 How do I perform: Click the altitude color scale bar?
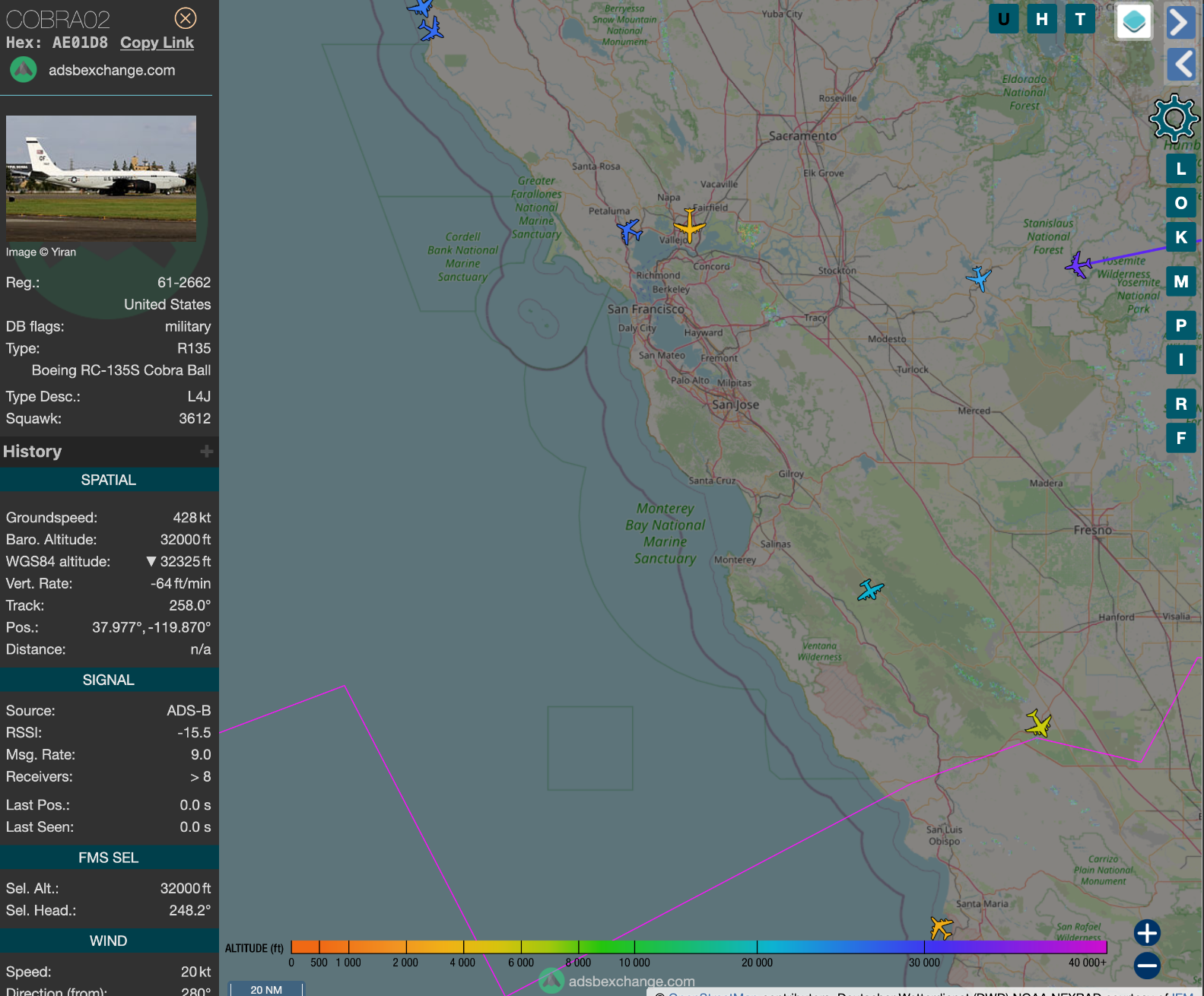[698, 947]
